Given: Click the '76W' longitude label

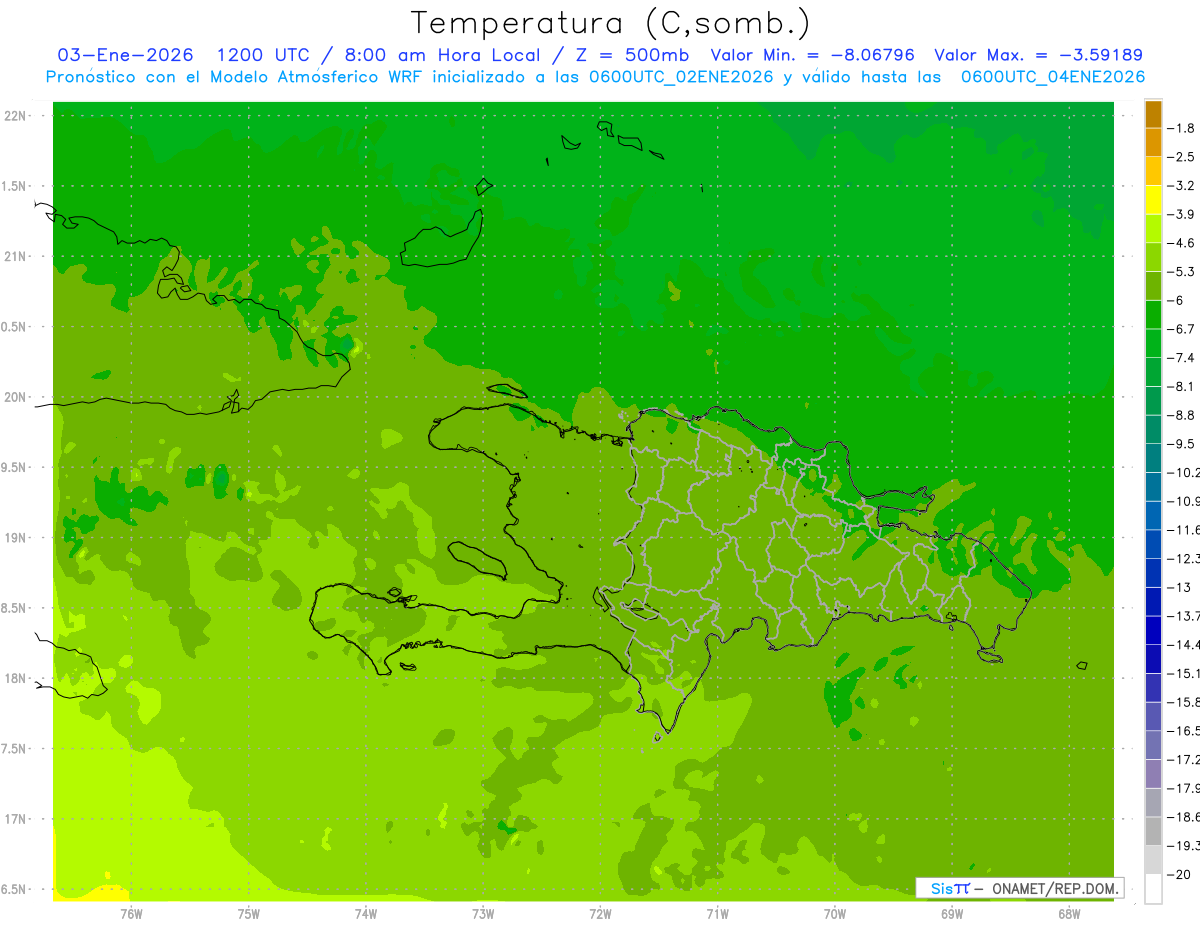Looking at the screenshot, I should (x=131, y=913).
